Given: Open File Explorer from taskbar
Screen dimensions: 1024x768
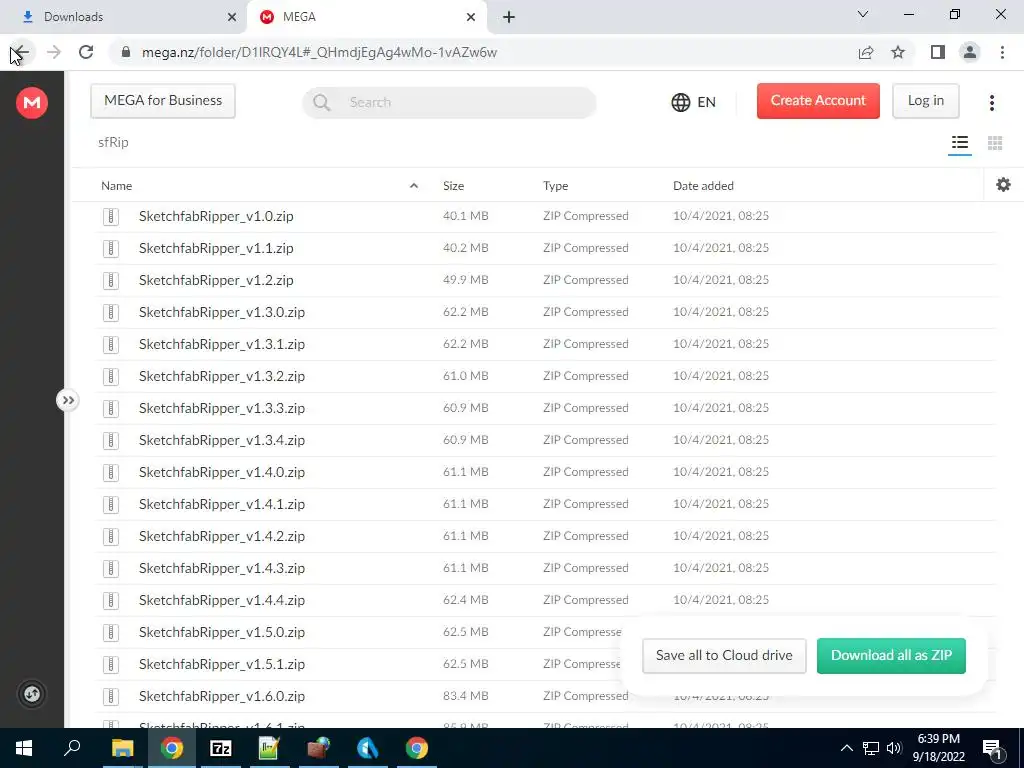Looking at the screenshot, I should coord(122,748).
